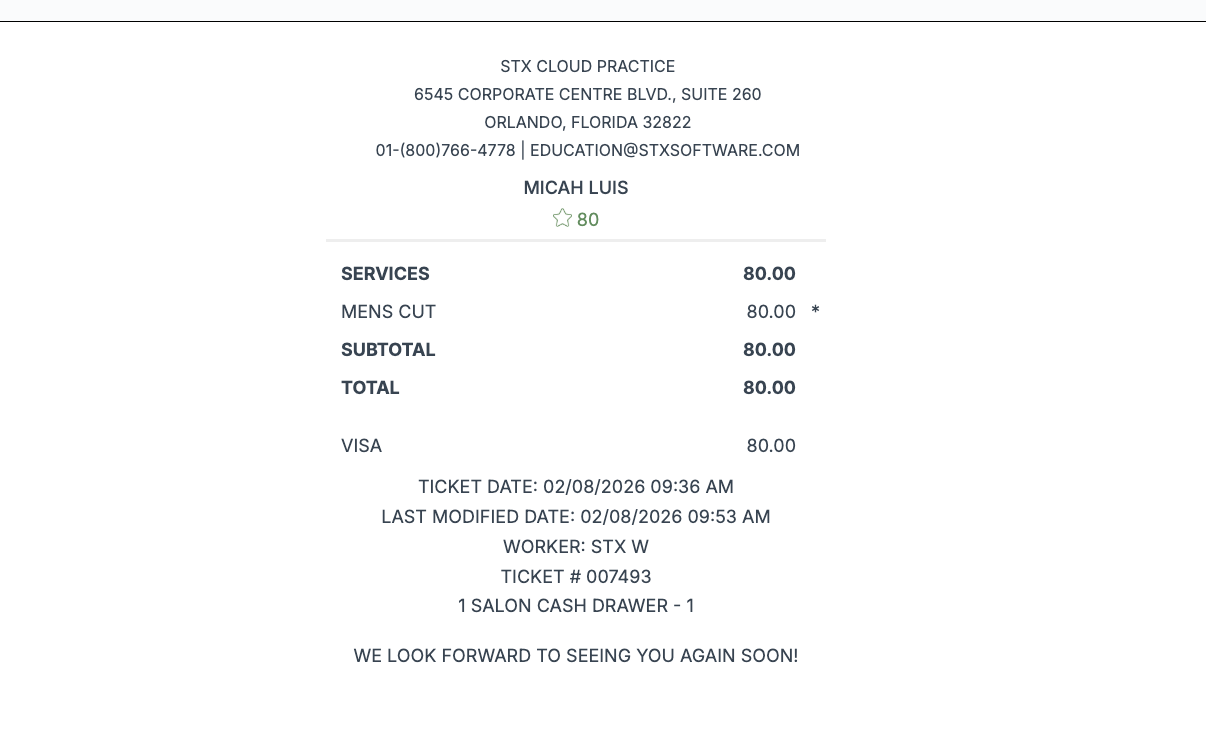Click the loyalty points star icon
The height and width of the screenshot is (746, 1206).
click(x=562, y=218)
